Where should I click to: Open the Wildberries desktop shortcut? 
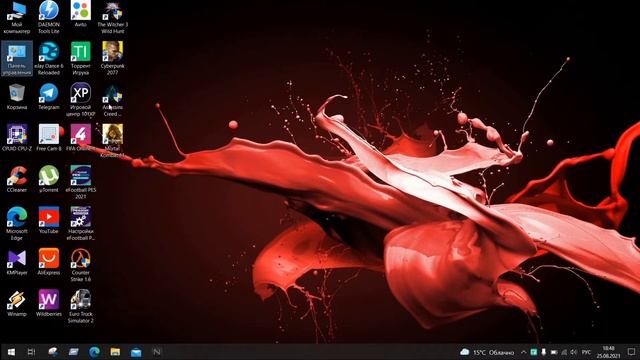(49, 304)
